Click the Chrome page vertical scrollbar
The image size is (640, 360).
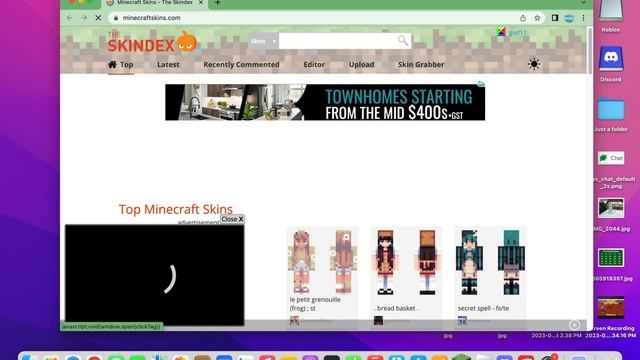point(590,51)
